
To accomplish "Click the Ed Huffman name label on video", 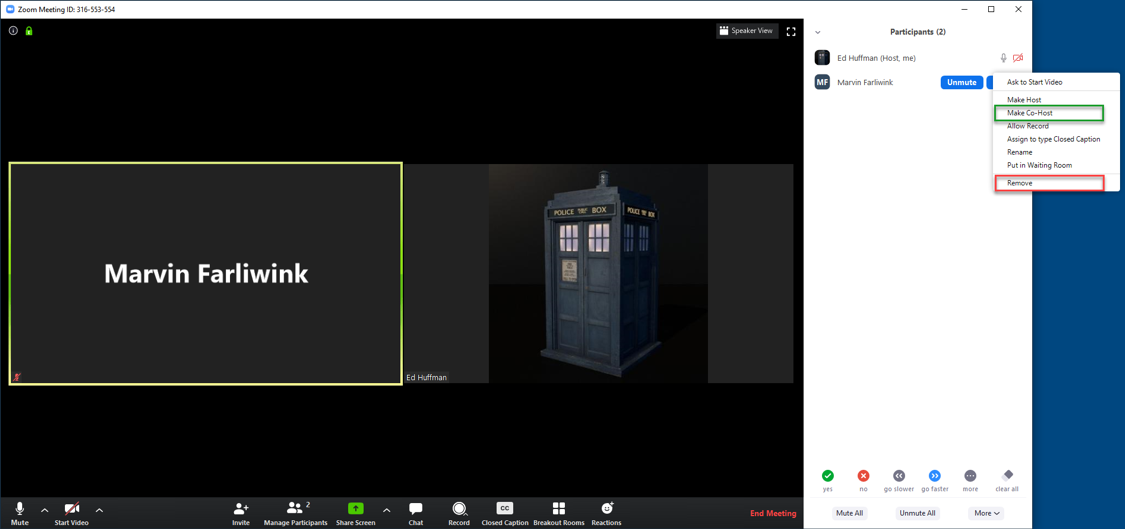I will (x=427, y=378).
